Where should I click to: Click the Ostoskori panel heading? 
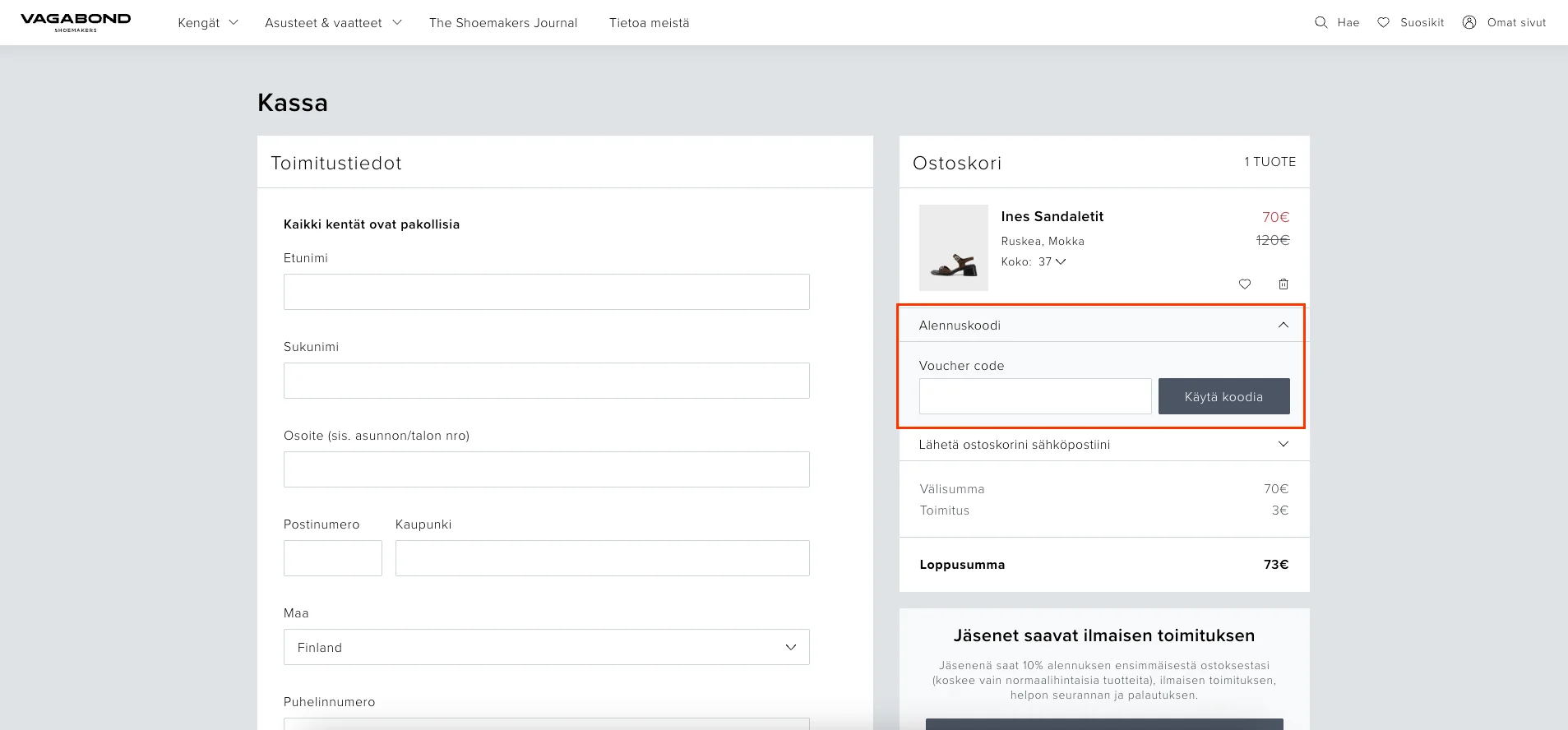pyautogui.click(x=957, y=163)
